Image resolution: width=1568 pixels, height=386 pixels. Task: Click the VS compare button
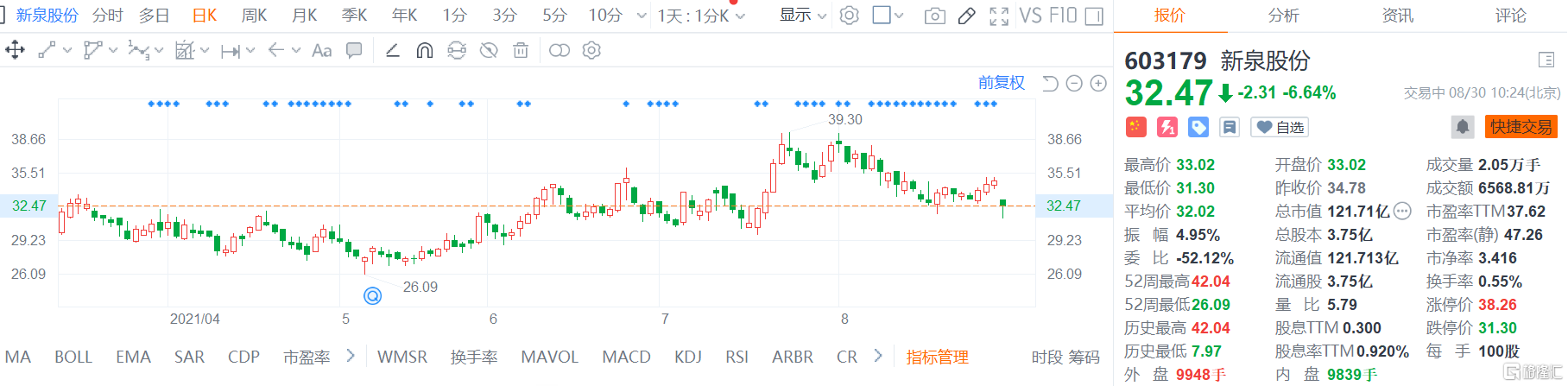pos(1030,16)
